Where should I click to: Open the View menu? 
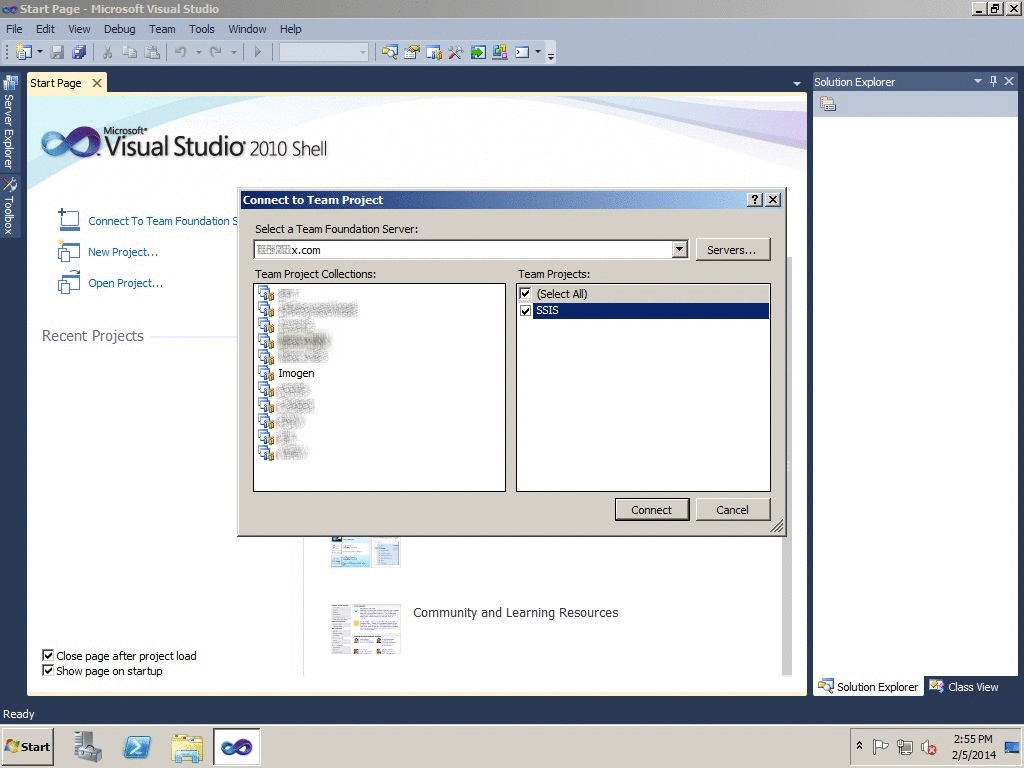pyautogui.click(x=79, y=29)
